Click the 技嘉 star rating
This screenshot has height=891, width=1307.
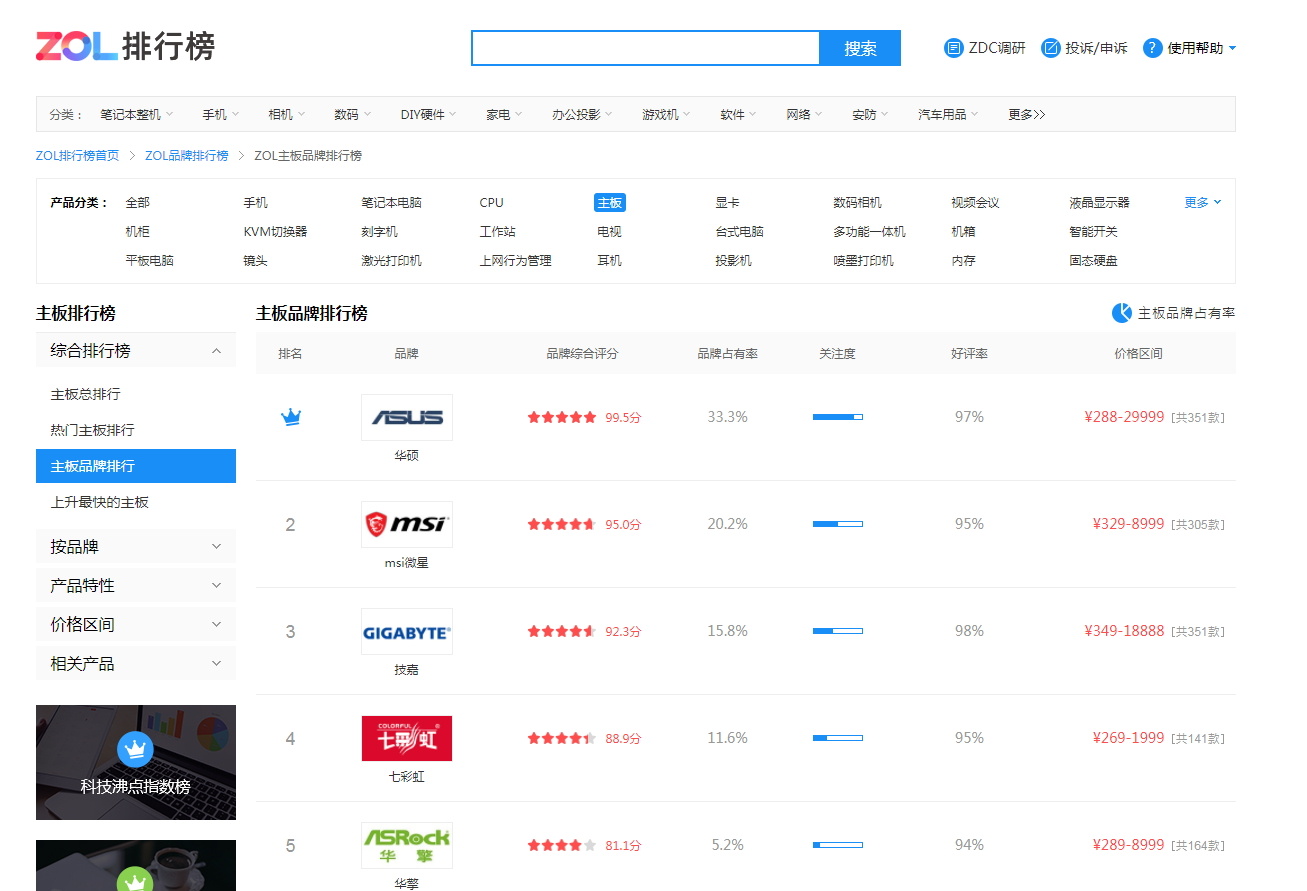[562, 631]
